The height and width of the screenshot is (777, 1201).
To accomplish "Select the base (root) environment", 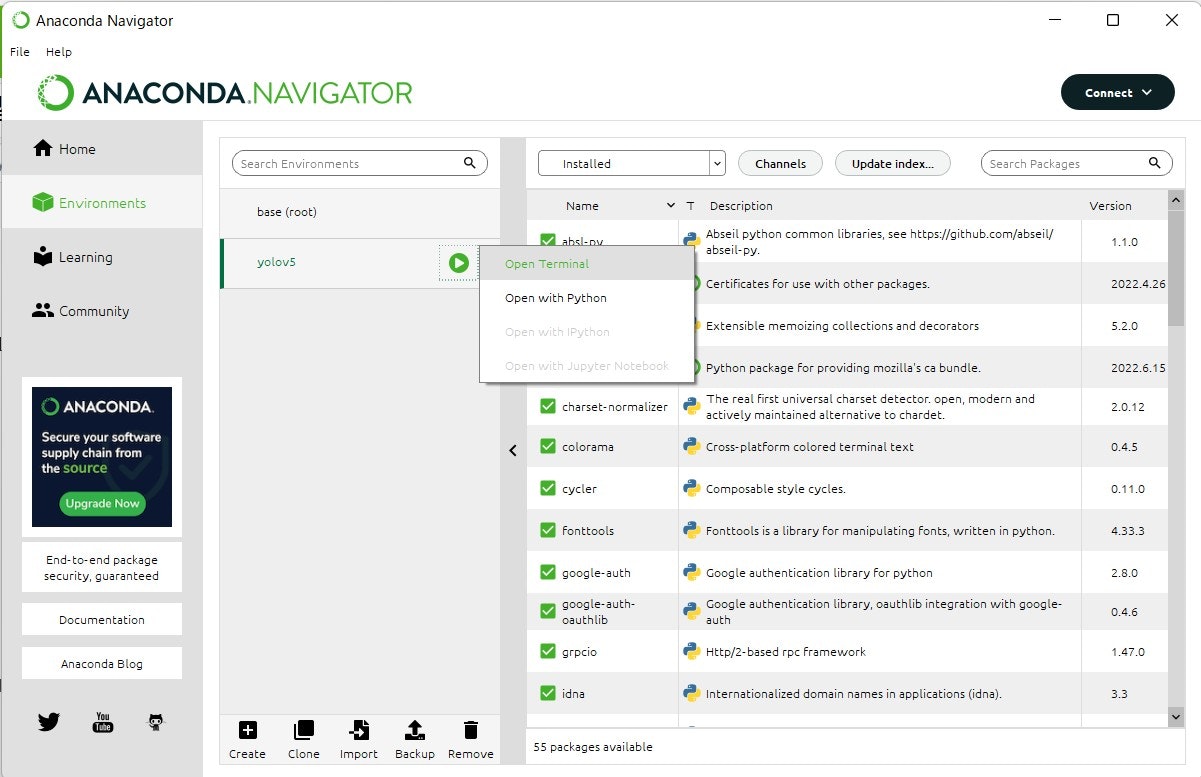I will pyautogui.click(x=360, y=212).
